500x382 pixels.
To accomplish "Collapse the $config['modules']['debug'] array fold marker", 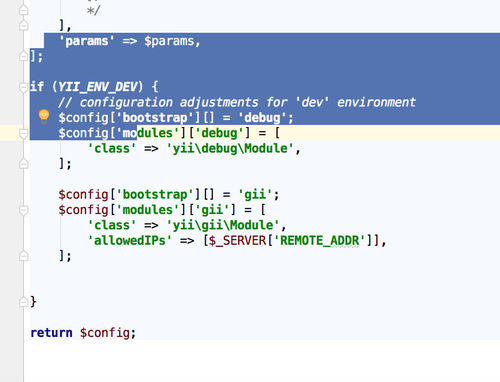I will [23, 133].
